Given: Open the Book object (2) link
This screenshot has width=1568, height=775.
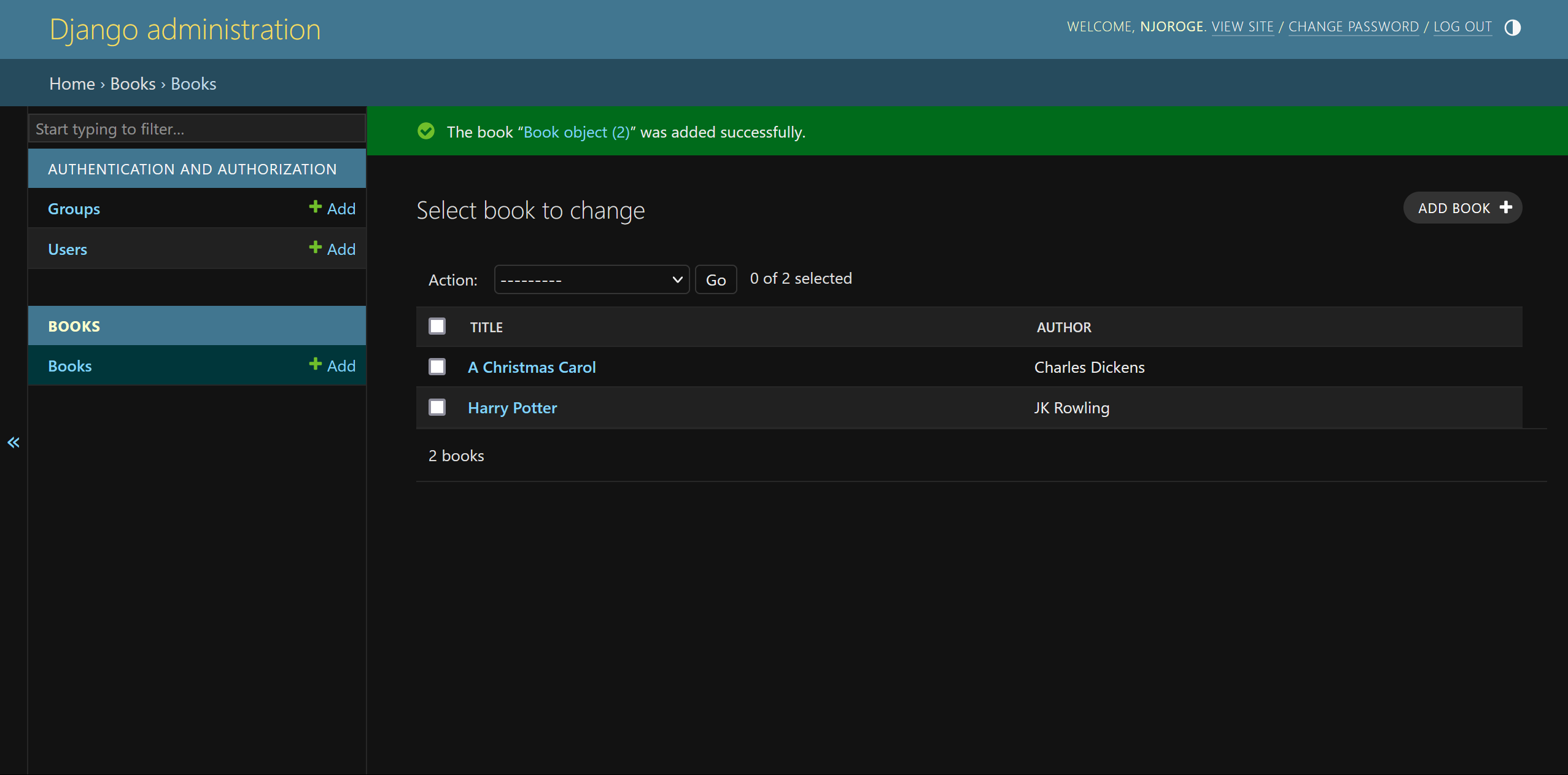Looking at the screenshot, I should point(576,132).
